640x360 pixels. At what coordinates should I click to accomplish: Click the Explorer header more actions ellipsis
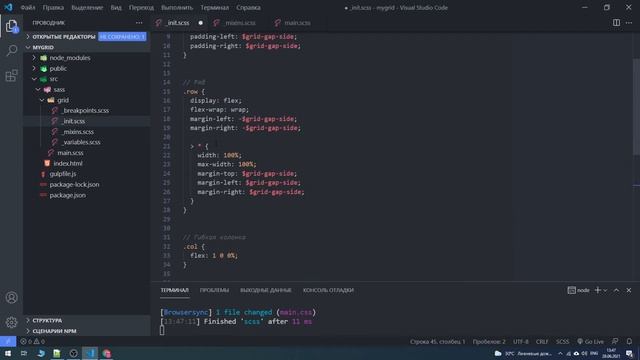(139, 23)
